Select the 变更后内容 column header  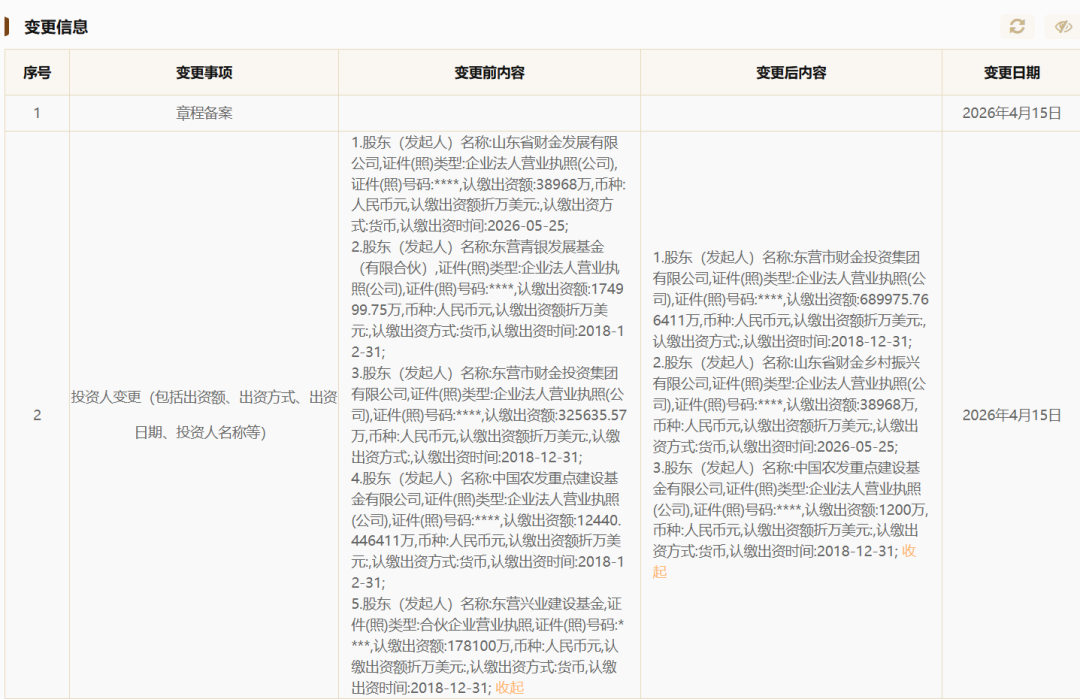[x=791, y=73]
